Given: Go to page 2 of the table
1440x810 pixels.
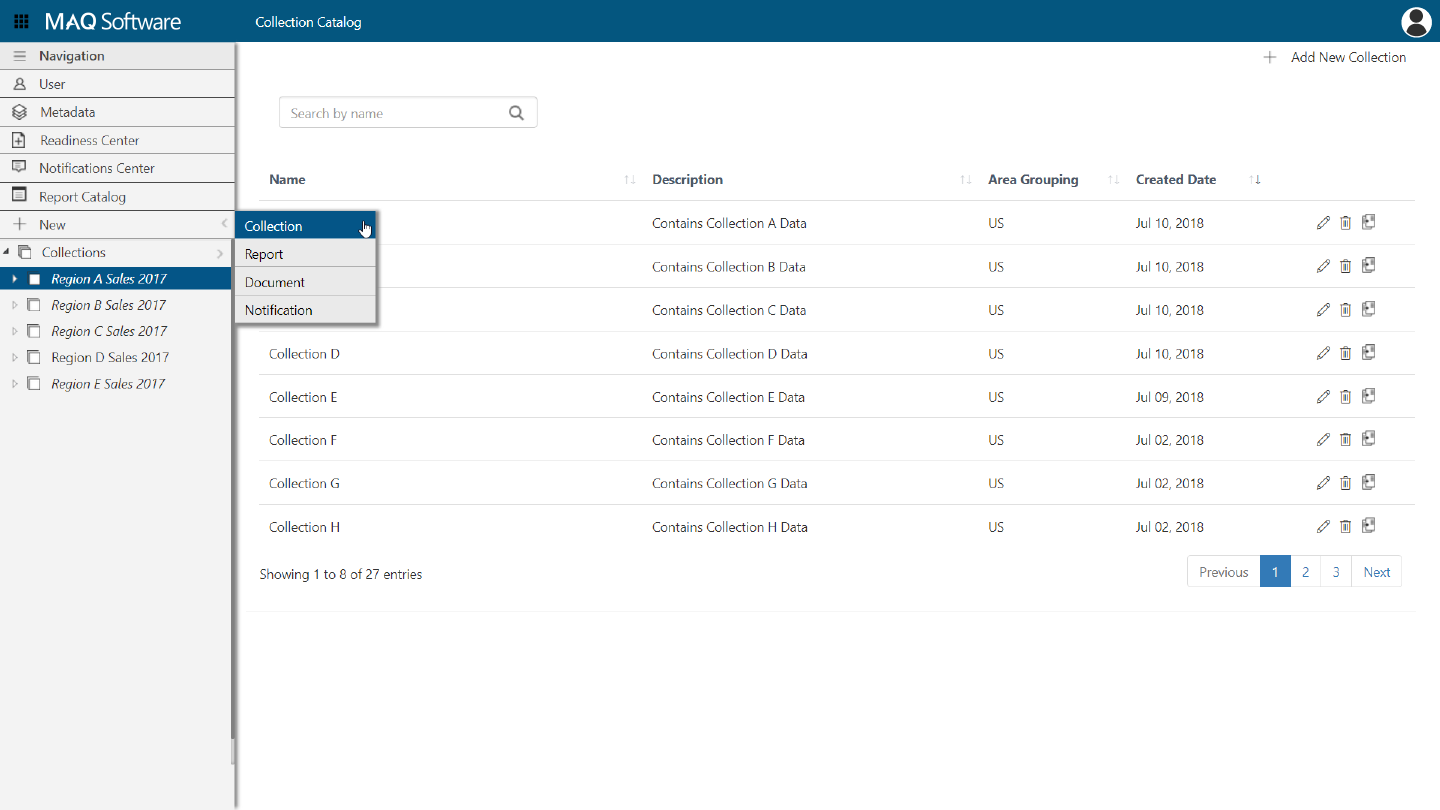Looking at the screenshot, I should click(x=1305, y=572).
